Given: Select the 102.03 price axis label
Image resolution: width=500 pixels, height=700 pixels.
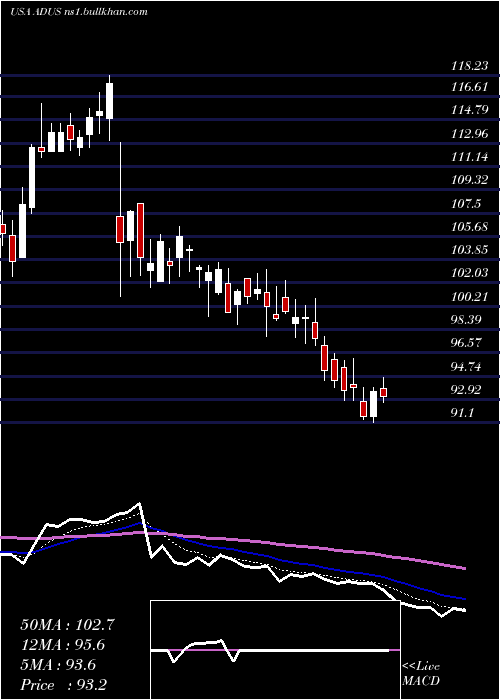Looking at the screenshot, I should click(469, 272).
